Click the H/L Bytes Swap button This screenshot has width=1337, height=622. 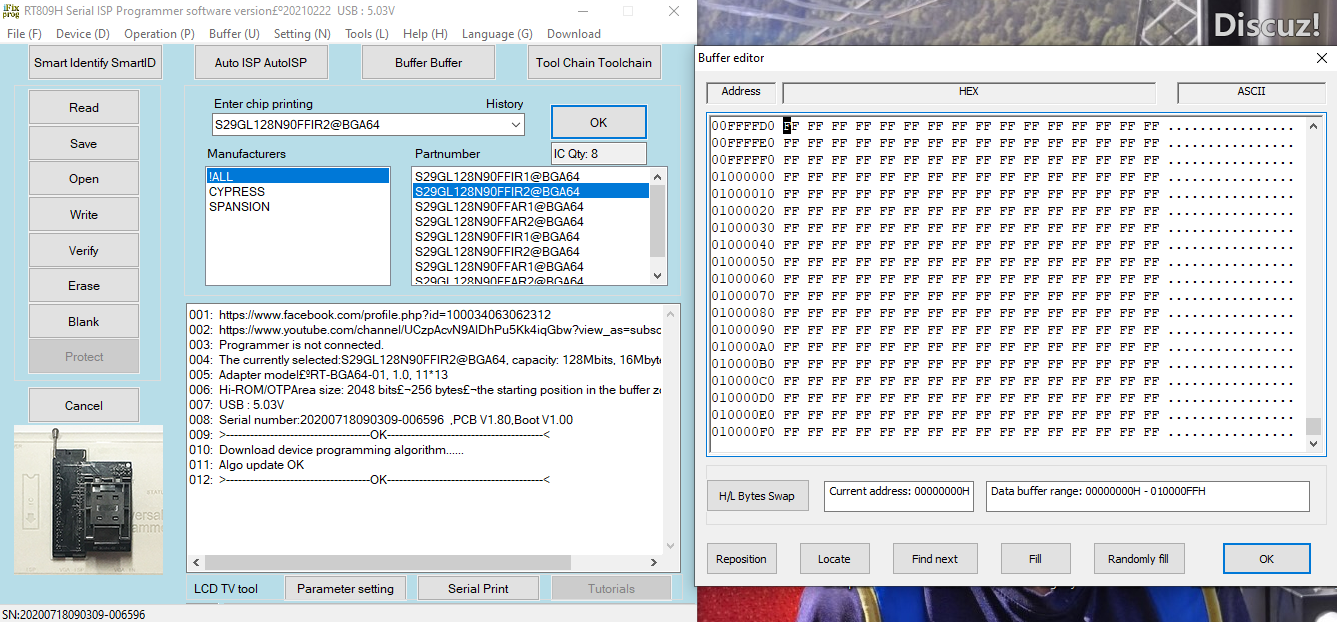(x=756, y=496)
